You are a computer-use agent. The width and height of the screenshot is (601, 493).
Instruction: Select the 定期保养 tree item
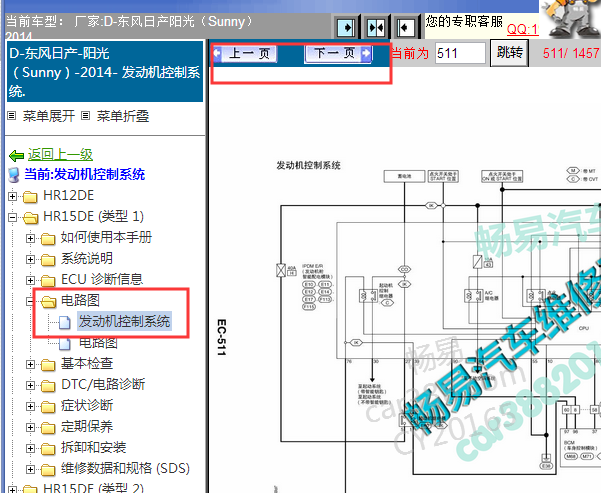click(x=87, y=426)
